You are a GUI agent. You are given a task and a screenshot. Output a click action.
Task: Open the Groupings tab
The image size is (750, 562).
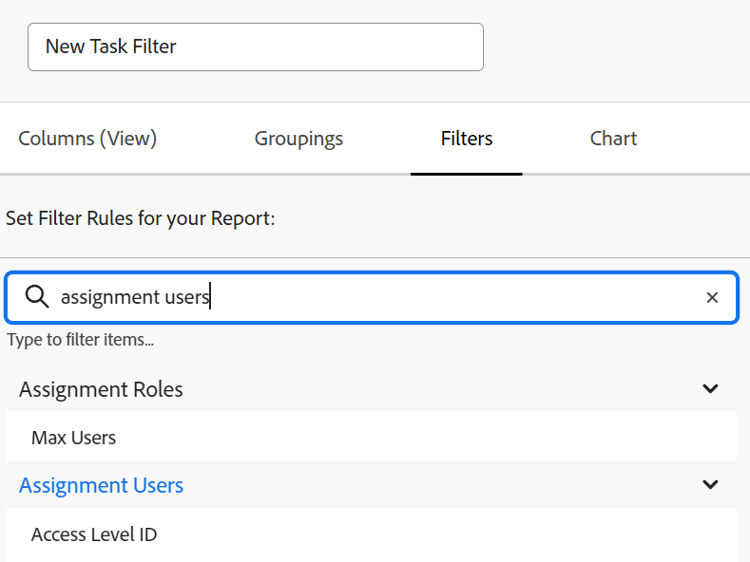pos(298,139)
